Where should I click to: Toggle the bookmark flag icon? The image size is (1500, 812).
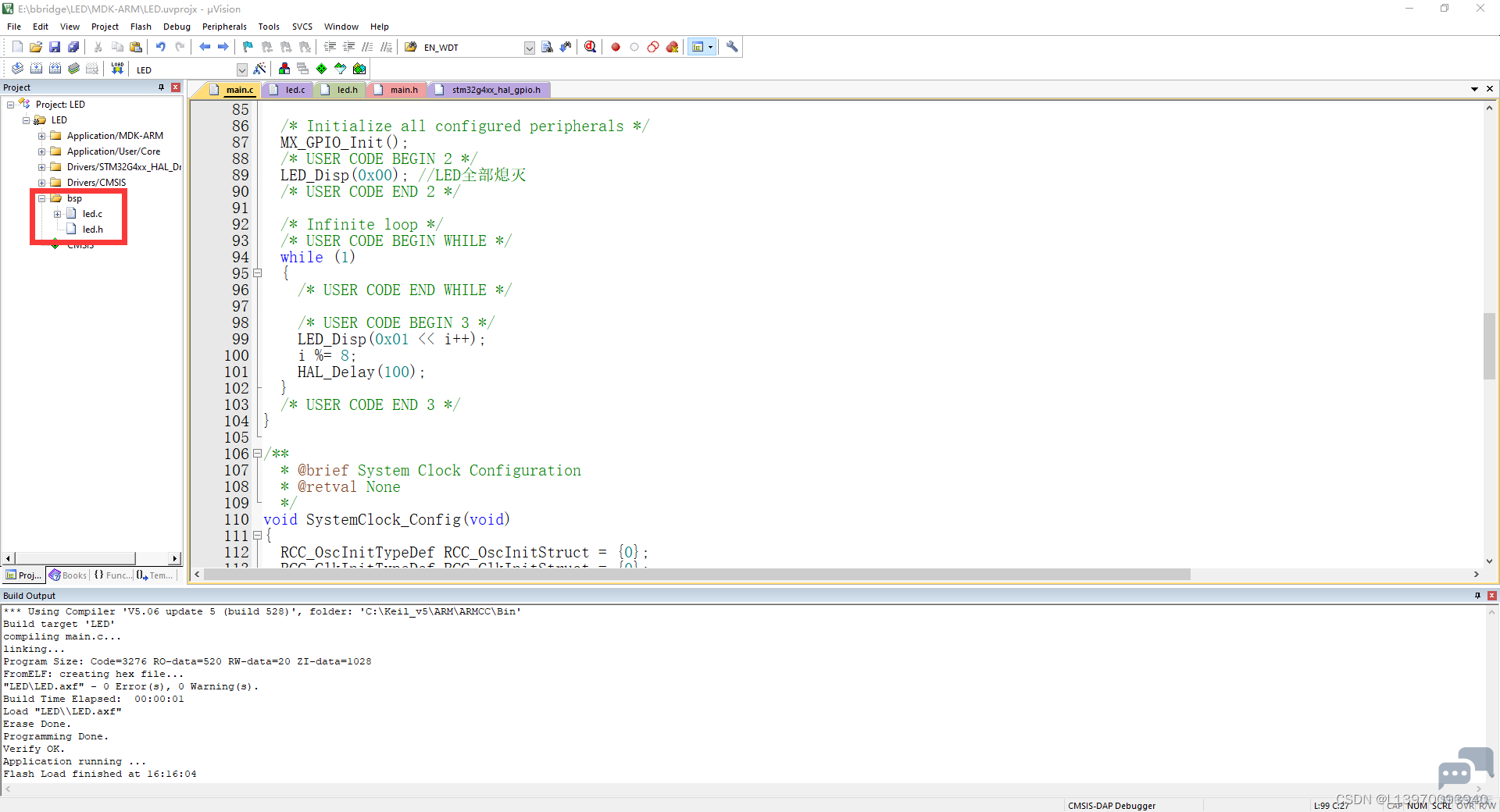[248, 47]
